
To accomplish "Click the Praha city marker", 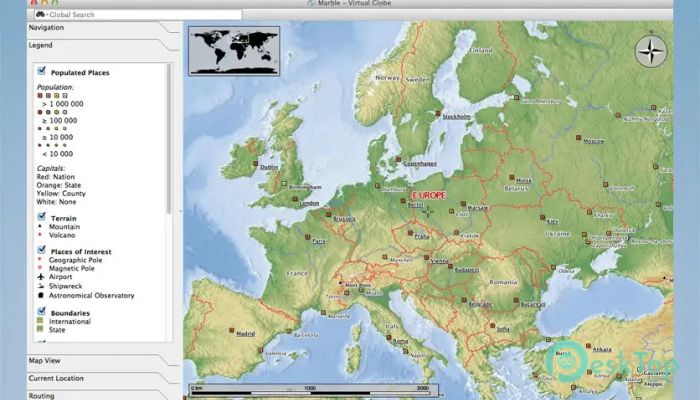I will coord(410,233).
